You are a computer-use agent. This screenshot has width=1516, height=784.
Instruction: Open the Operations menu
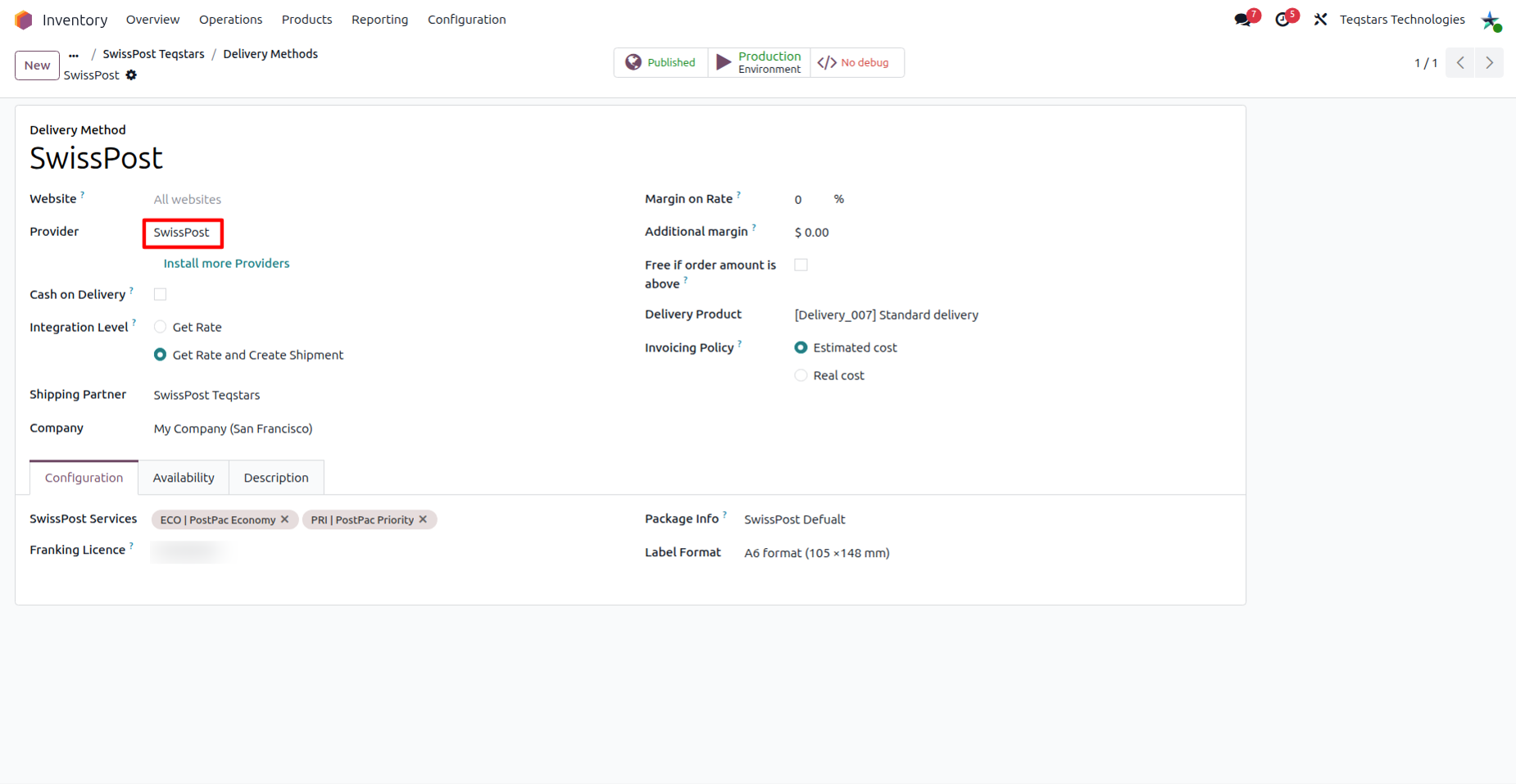click(230, 20)
